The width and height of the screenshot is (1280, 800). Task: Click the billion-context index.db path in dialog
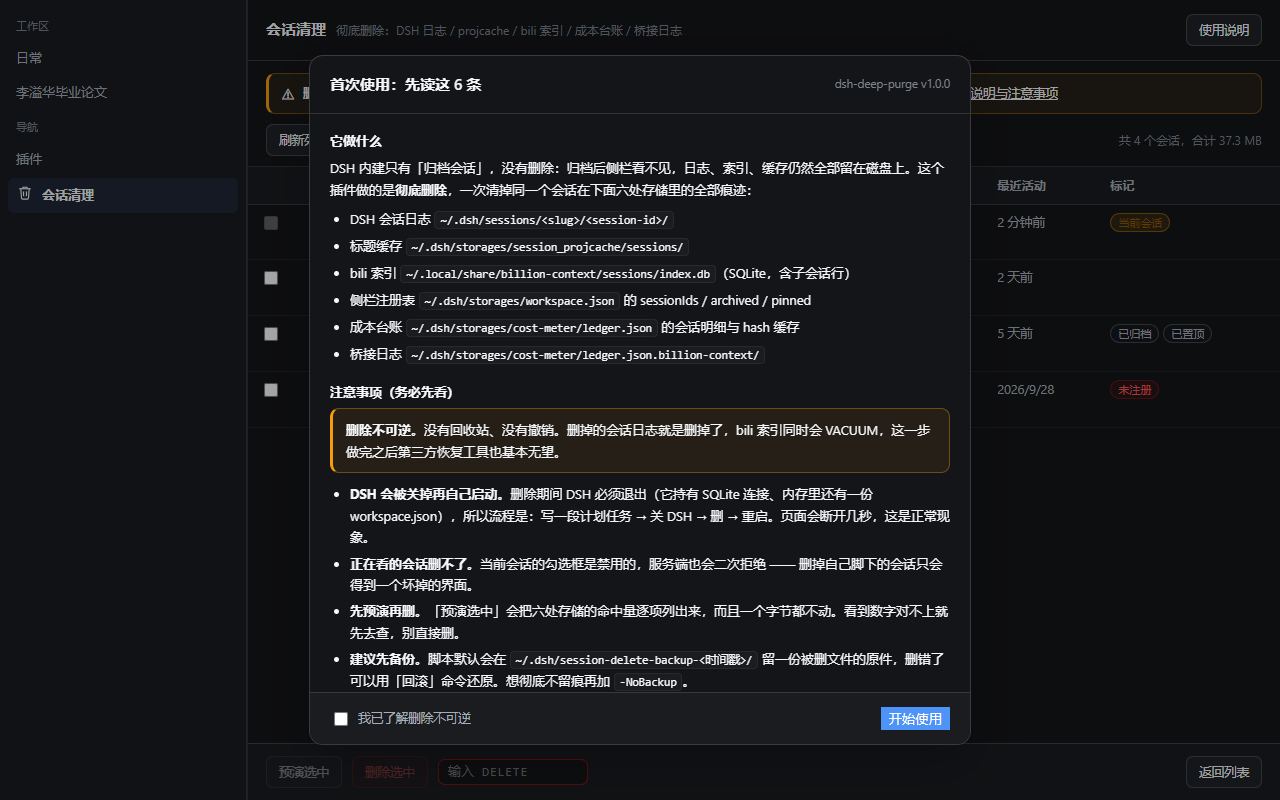coord(558,274)
